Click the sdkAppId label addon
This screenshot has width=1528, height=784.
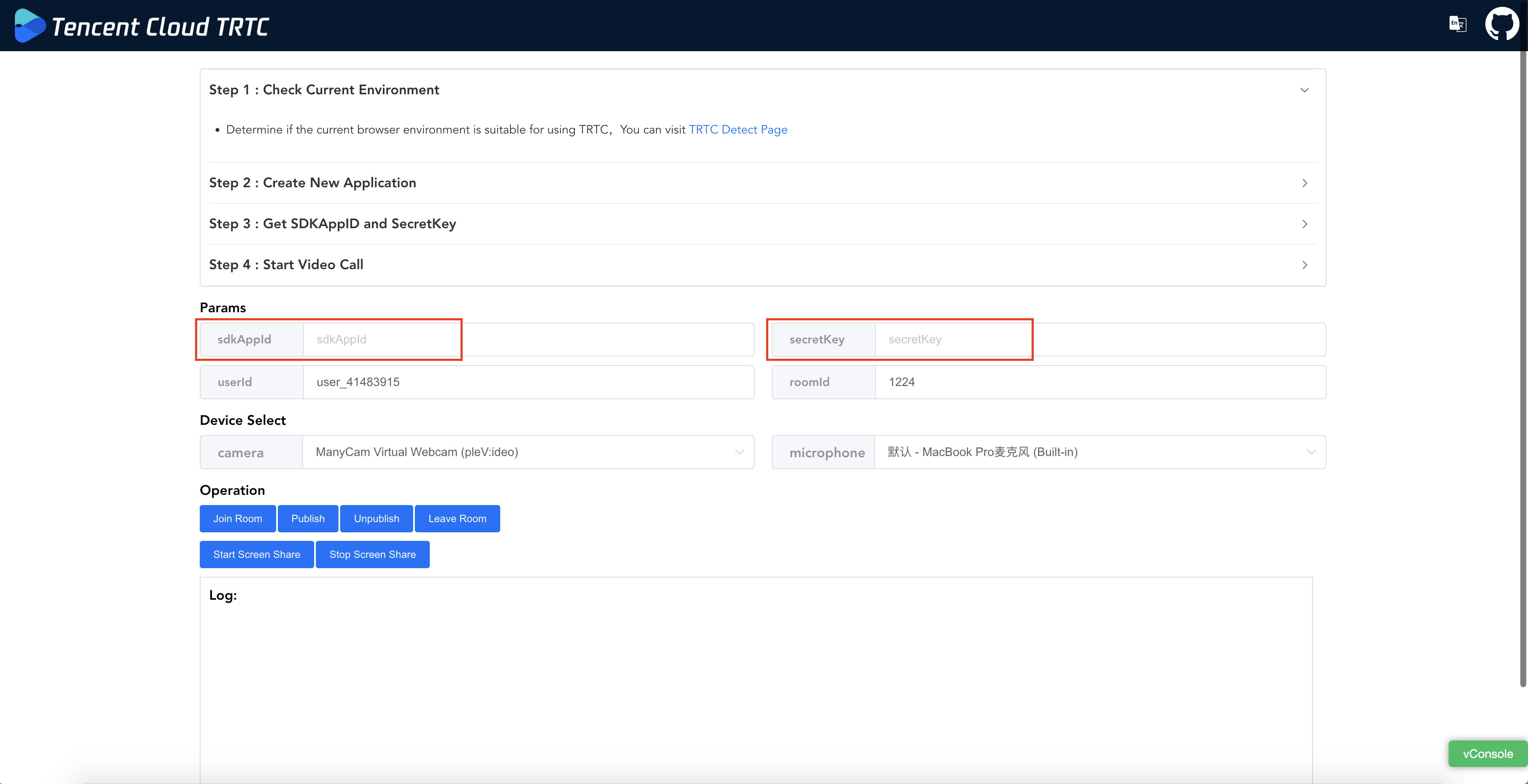251,340
